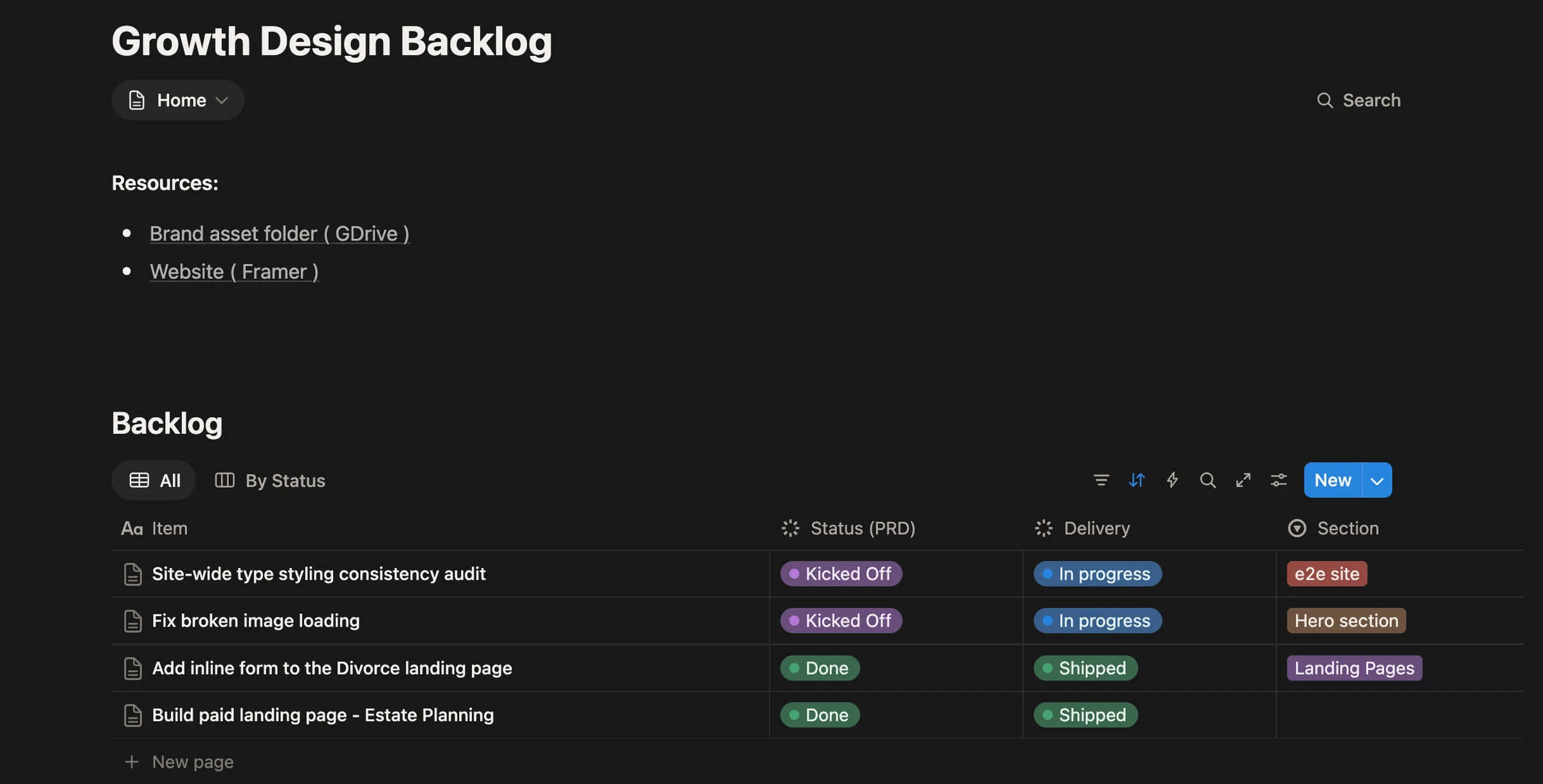Viewport: 1543px width, 784px height.
Task: Open view settings sliders icon
Action: [x=1279, y=480]
